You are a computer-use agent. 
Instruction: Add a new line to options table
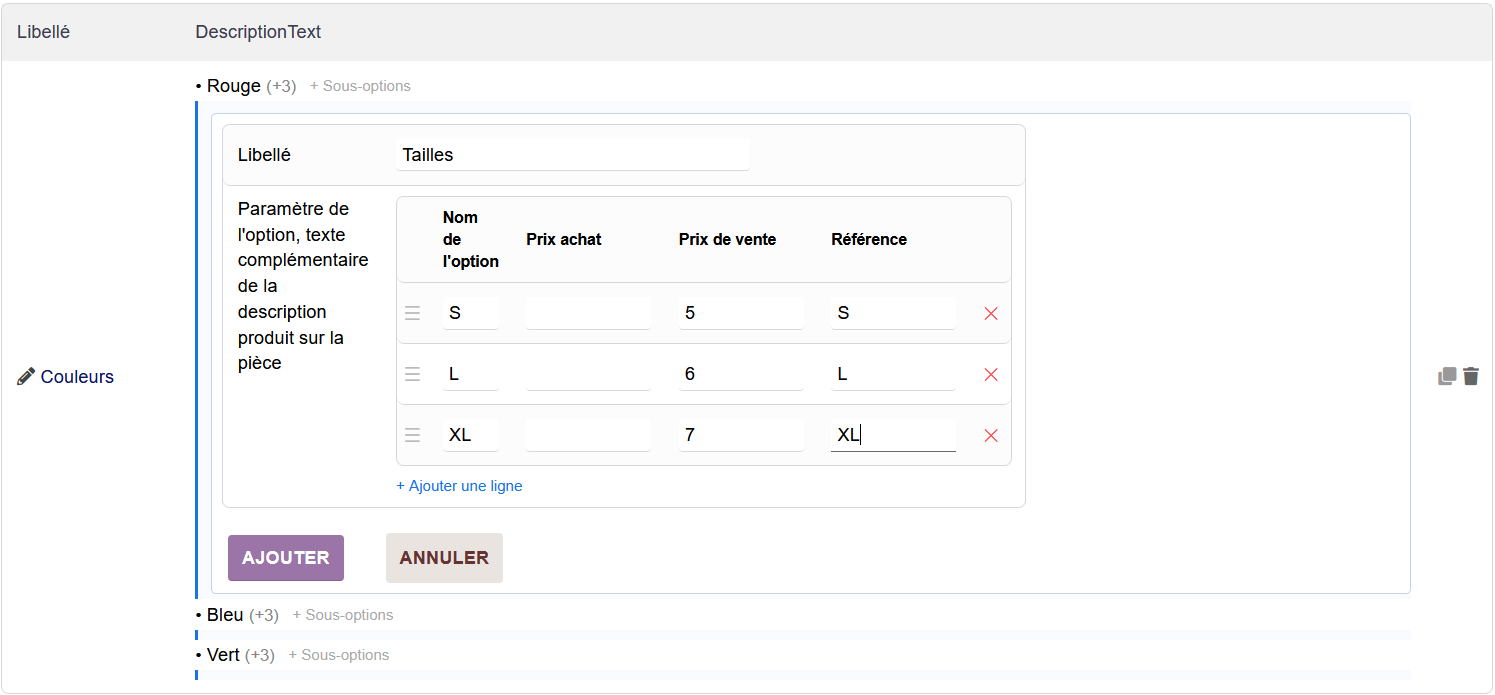459,486
